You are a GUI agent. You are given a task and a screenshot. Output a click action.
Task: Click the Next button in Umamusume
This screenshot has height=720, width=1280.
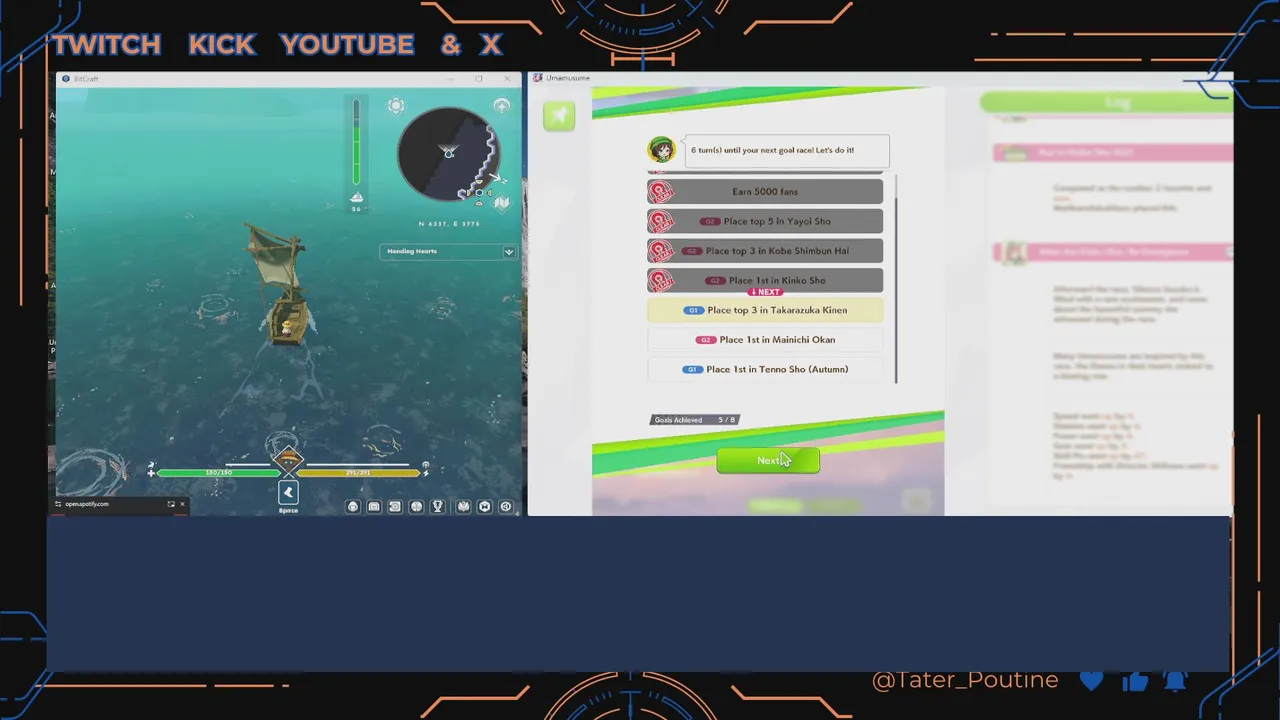768,461
